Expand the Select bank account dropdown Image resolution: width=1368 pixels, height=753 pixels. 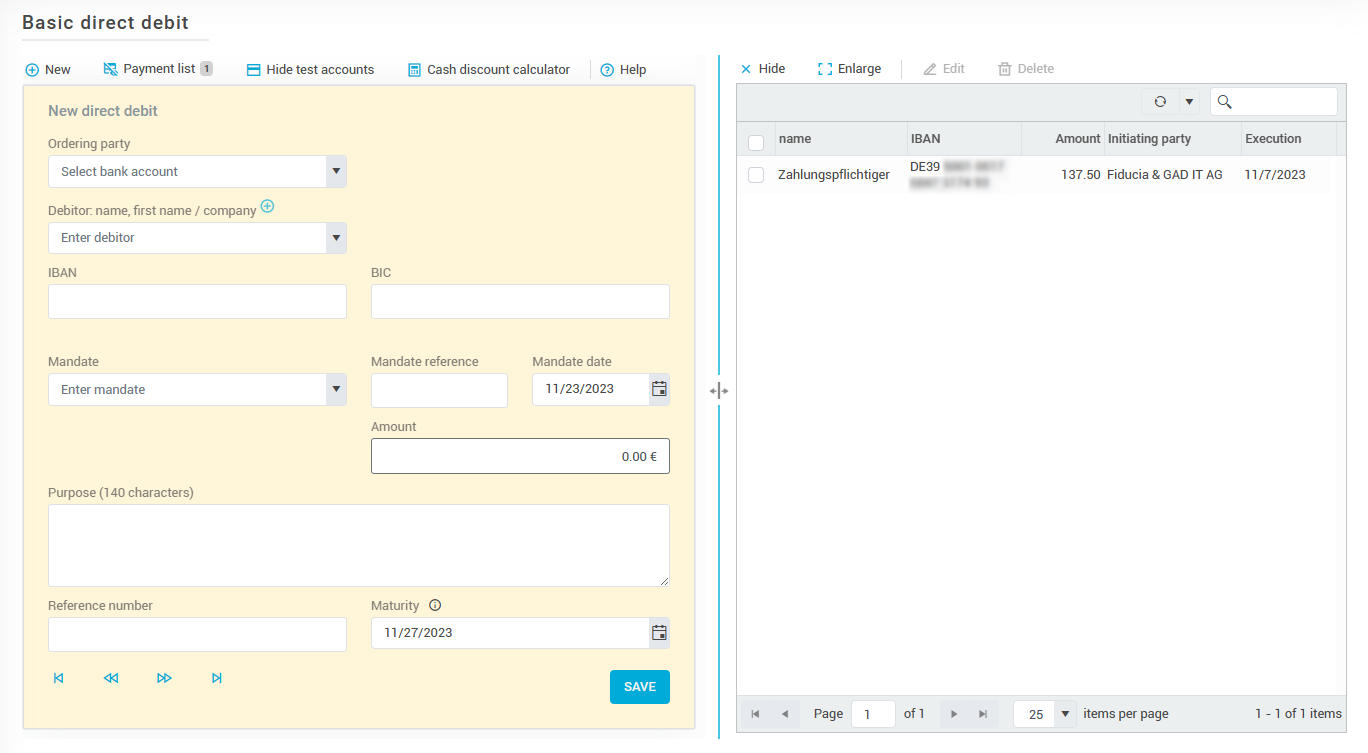tap(336, 172)
